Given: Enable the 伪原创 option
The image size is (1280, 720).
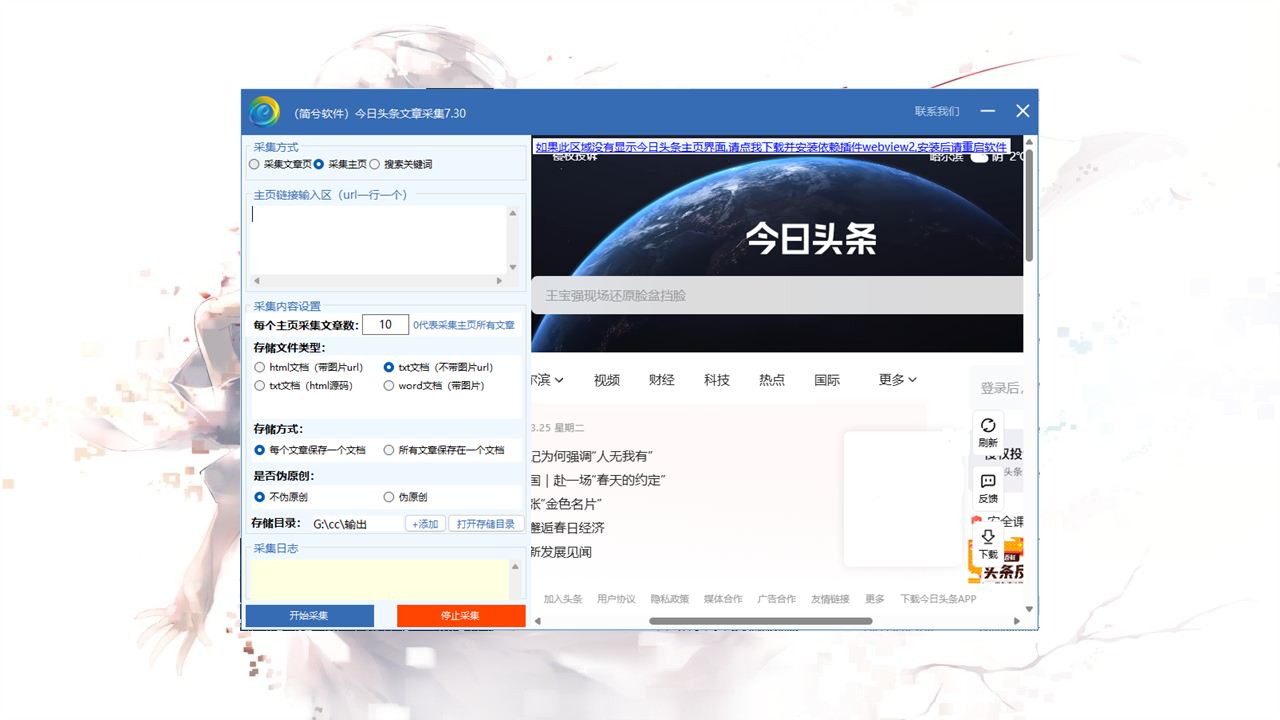Looking at the screenshot, I should click(389, 497).
